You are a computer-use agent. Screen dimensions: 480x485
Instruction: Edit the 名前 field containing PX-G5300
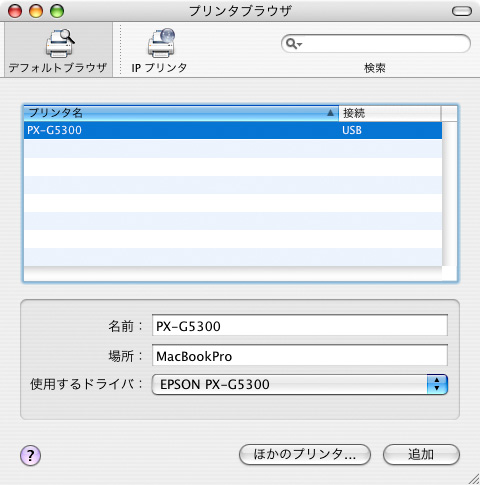299,325
